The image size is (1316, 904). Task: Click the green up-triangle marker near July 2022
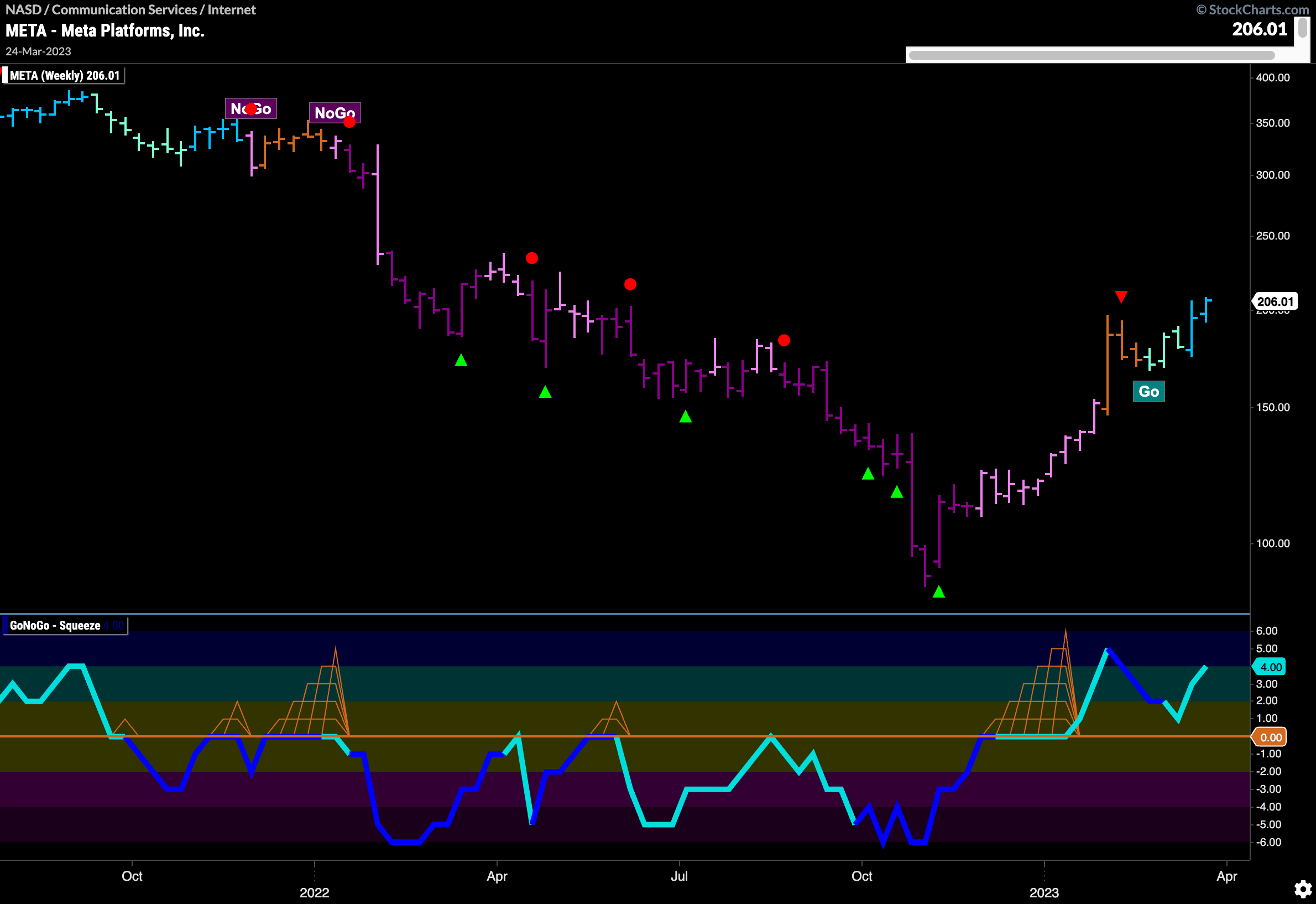(686, 416)
